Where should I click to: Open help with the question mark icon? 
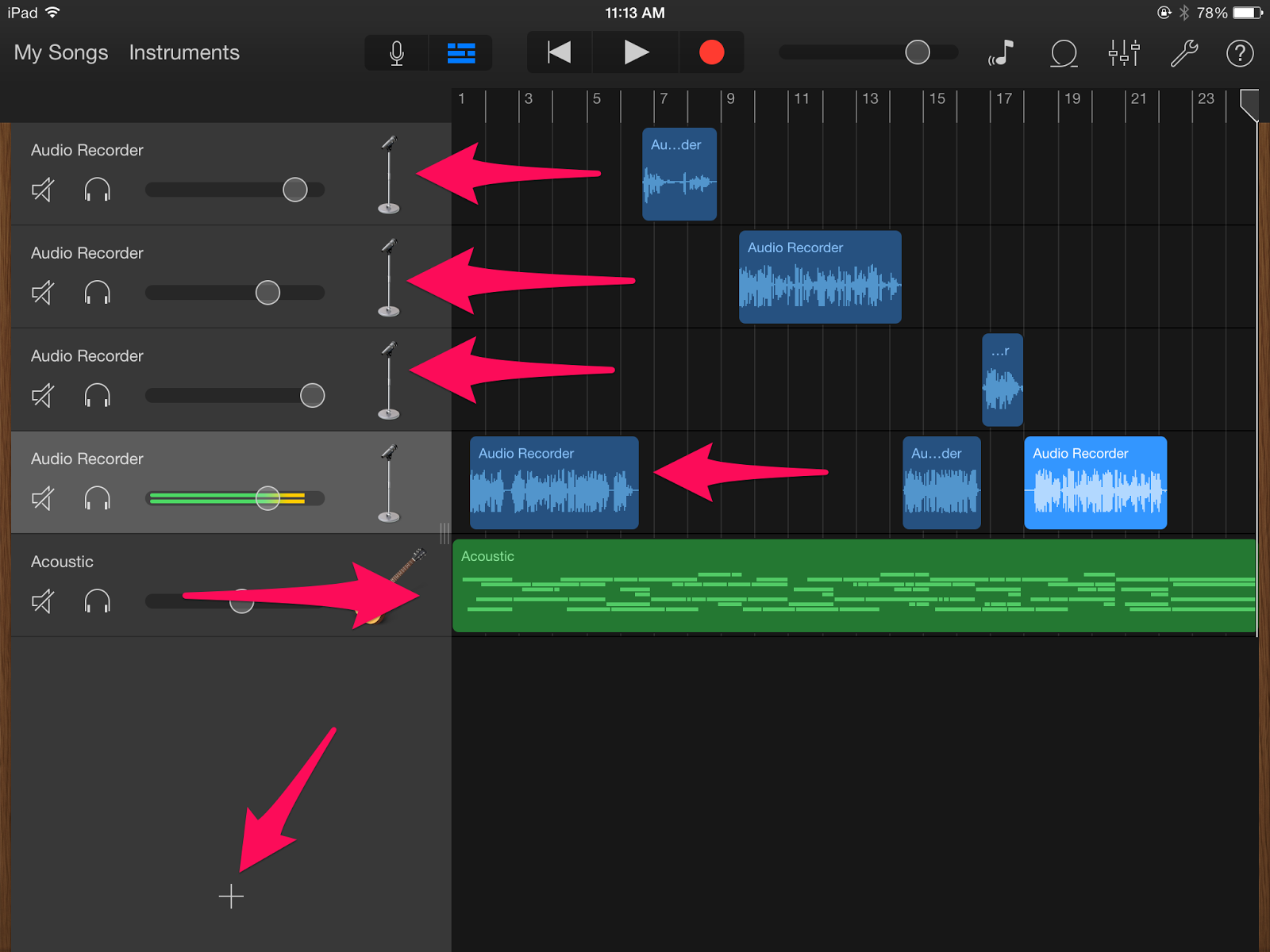1240,53
